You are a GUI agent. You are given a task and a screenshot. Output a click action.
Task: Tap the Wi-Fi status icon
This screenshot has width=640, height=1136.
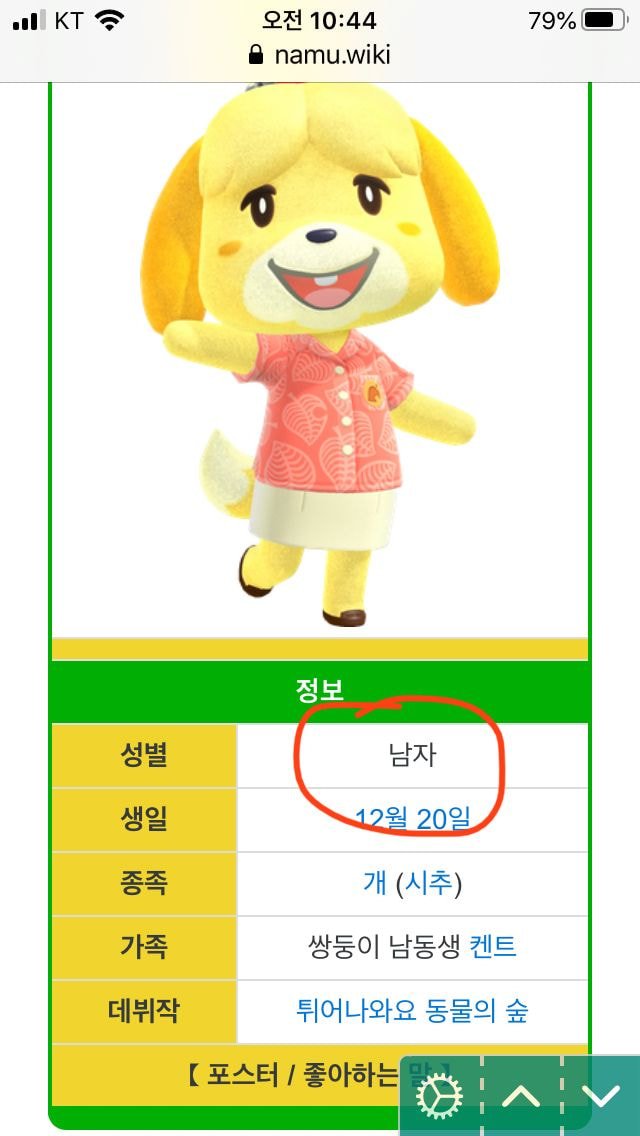[x=109, y=21]
